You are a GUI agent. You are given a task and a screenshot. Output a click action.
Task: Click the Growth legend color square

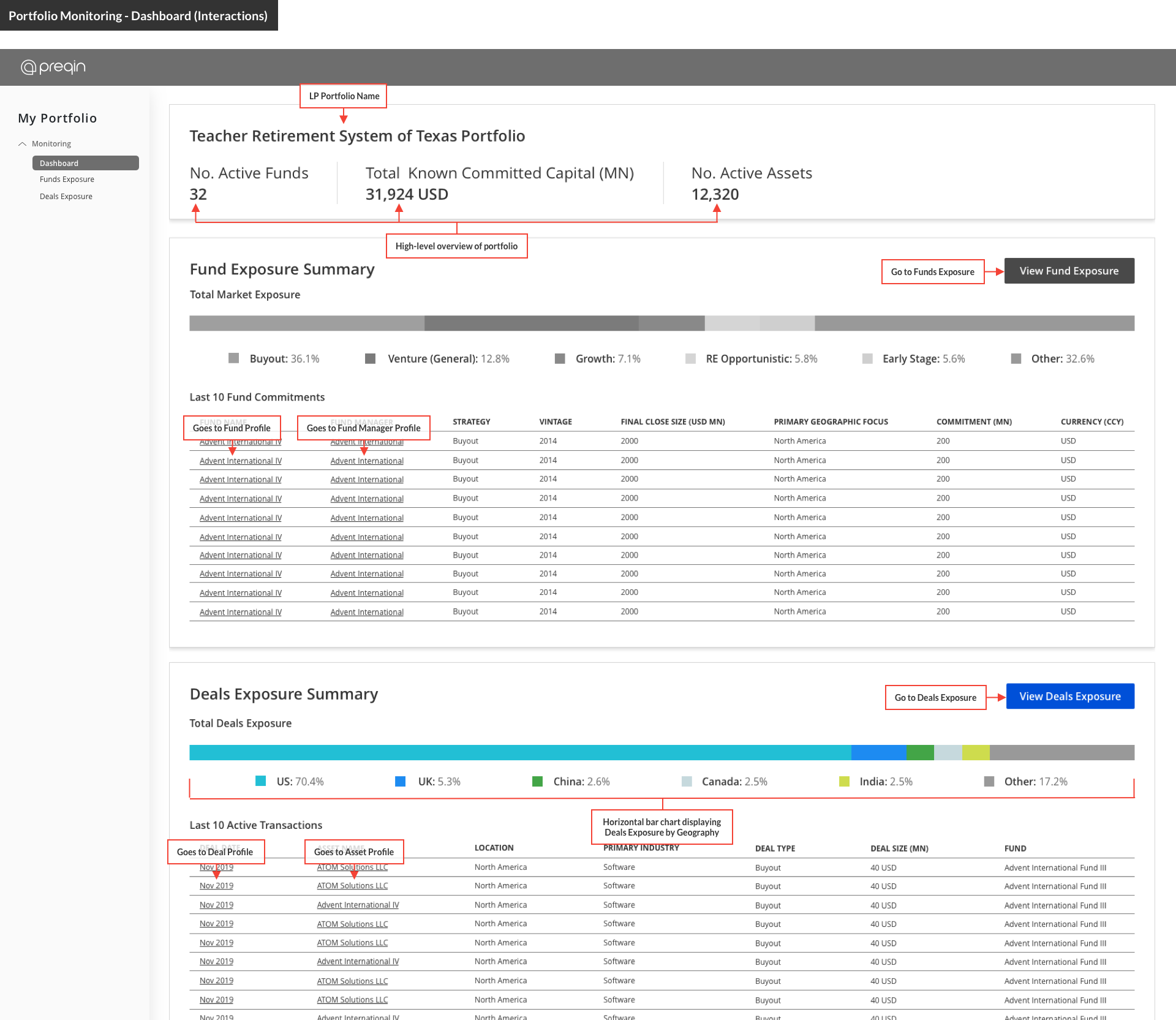560,358
